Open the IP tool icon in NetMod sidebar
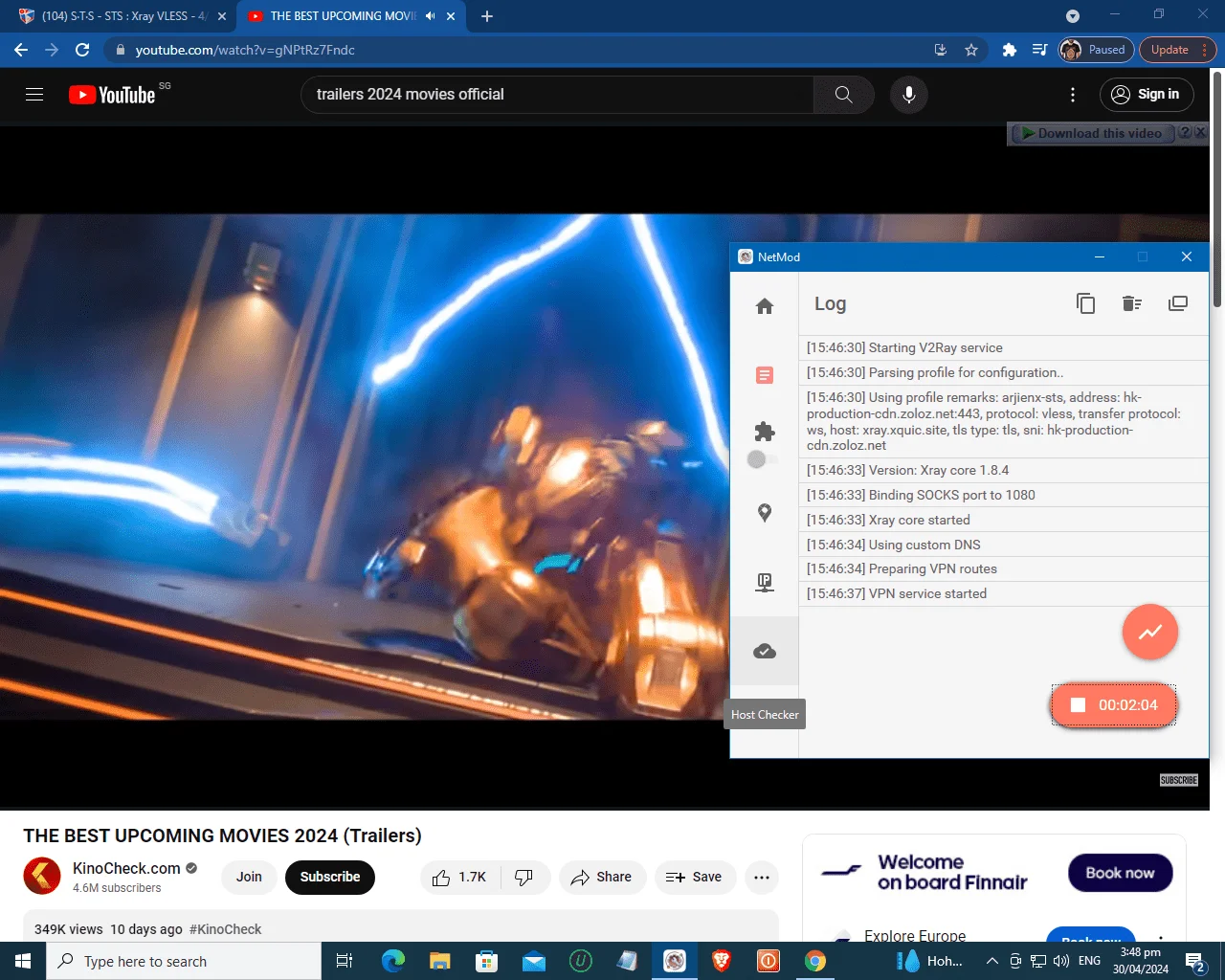 [x=765, y=582]
